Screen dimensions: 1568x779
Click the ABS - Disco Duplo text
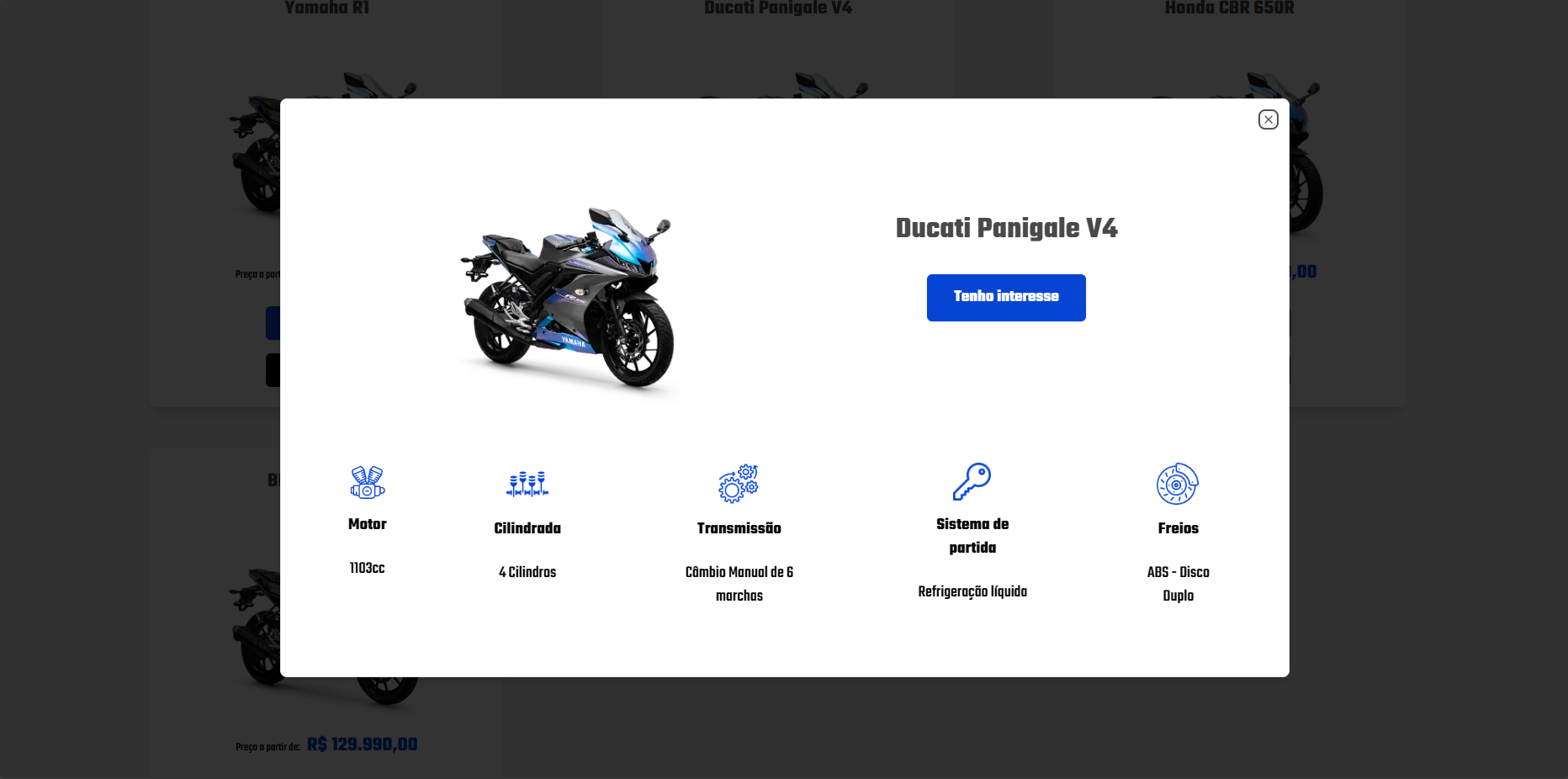(1178, 584)
